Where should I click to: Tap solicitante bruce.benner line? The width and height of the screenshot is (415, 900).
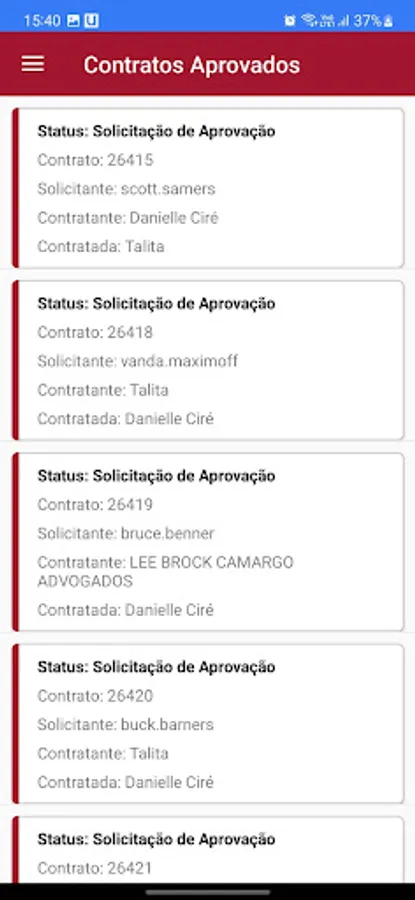pos(126,533)
